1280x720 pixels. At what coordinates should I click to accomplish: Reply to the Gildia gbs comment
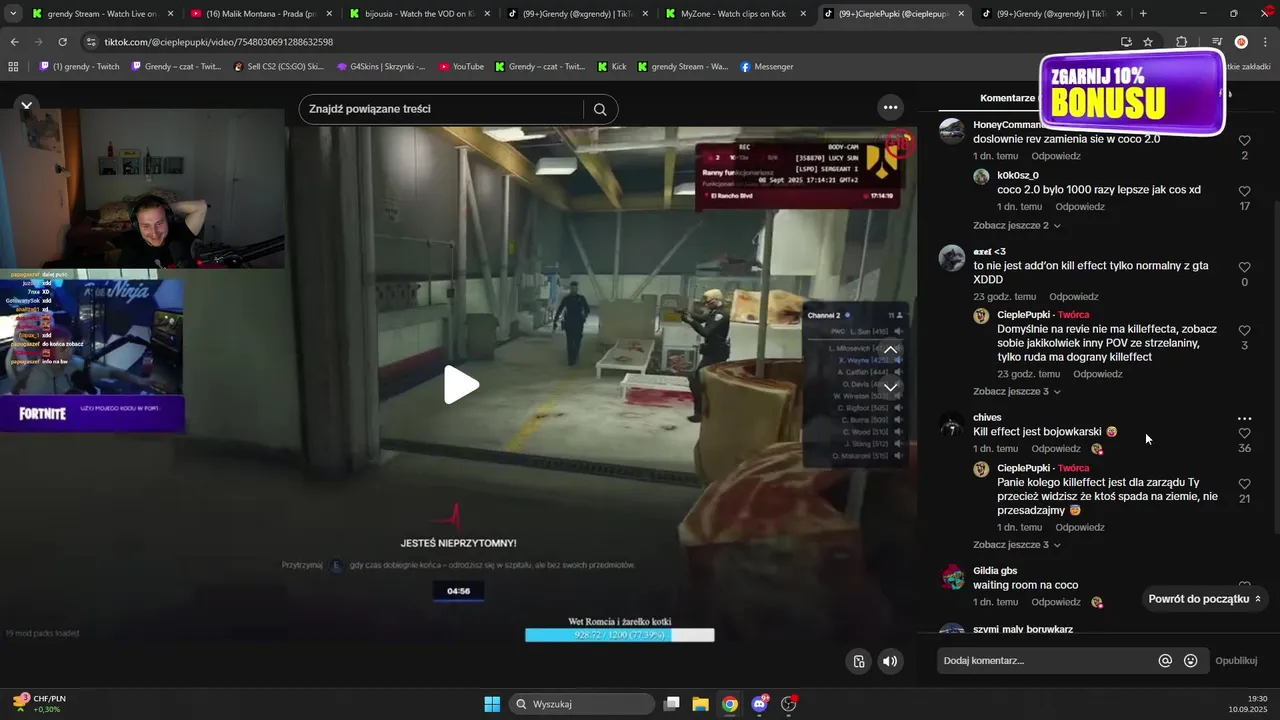(1056, 602)
